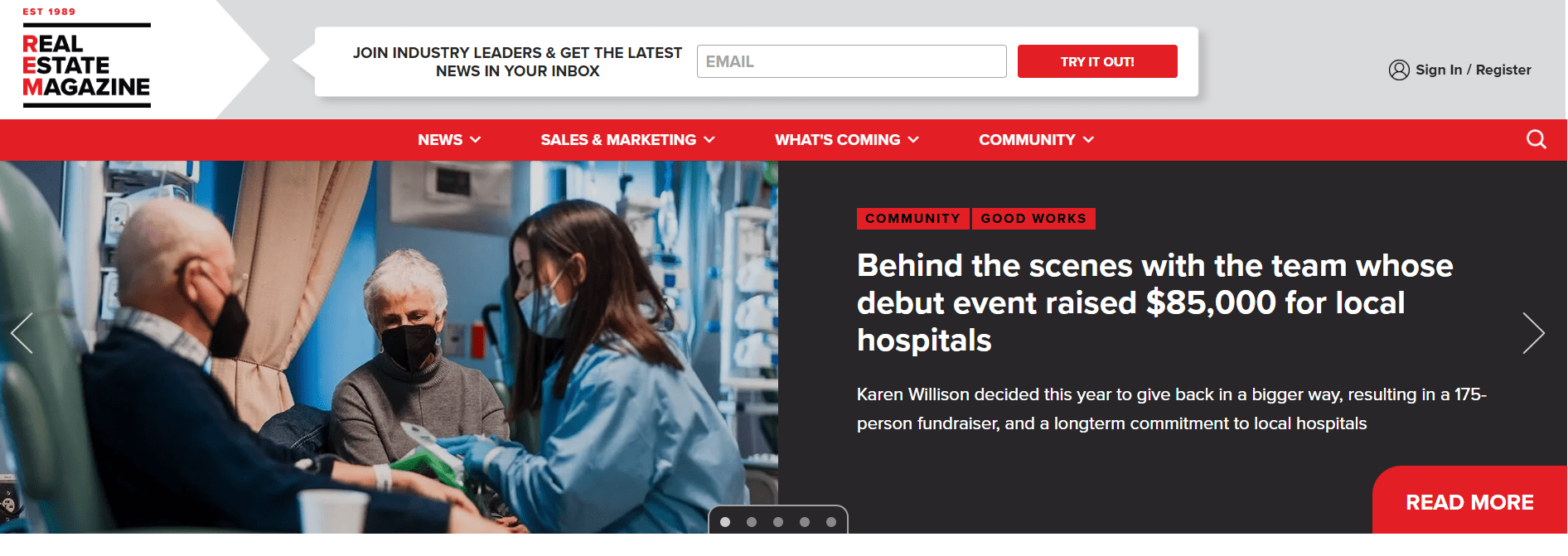1568x556 pixels.
Task: Click the Good Works category tag
Action: pyautogui.click(x=1033, y=219)
